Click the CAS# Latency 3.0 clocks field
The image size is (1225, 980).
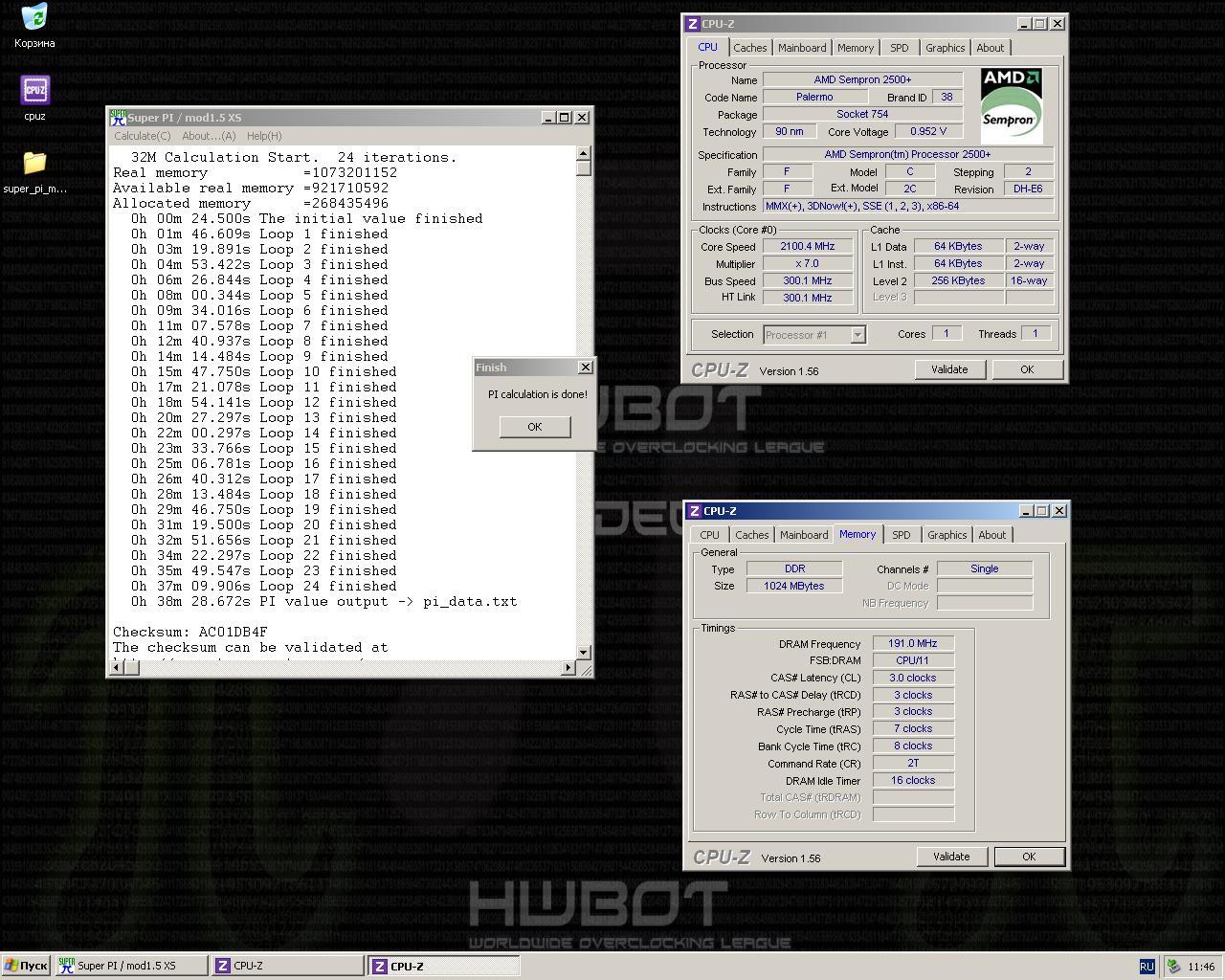(913, 679)
